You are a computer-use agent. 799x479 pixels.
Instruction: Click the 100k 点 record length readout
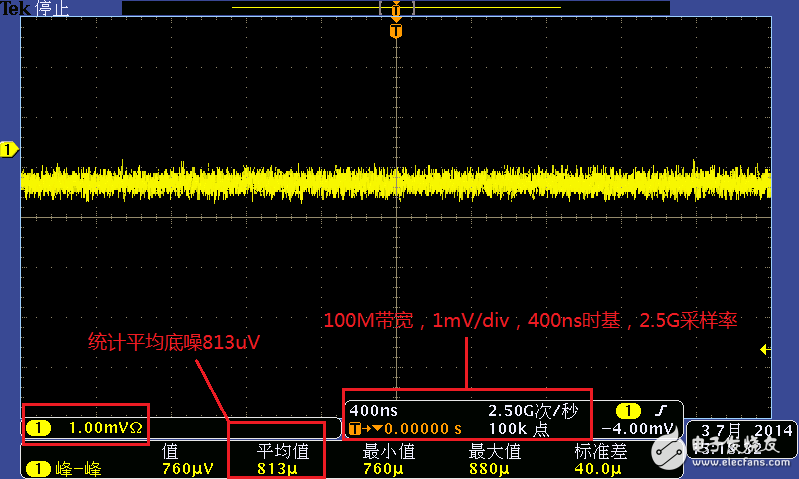pos(521,428)
